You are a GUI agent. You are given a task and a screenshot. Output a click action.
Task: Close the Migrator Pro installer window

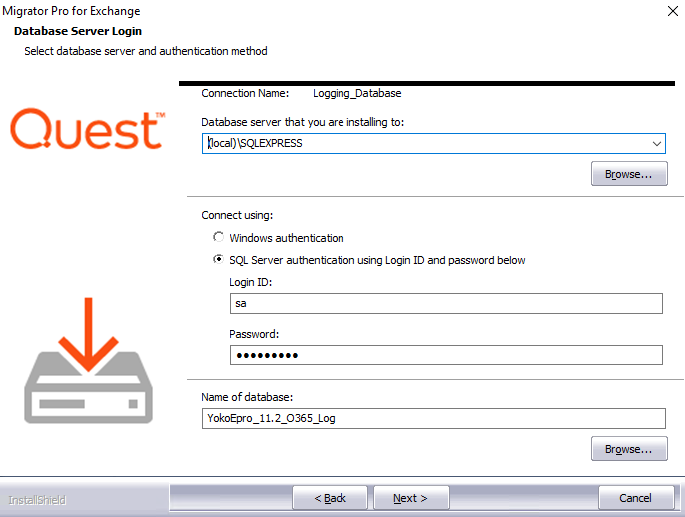673,11
